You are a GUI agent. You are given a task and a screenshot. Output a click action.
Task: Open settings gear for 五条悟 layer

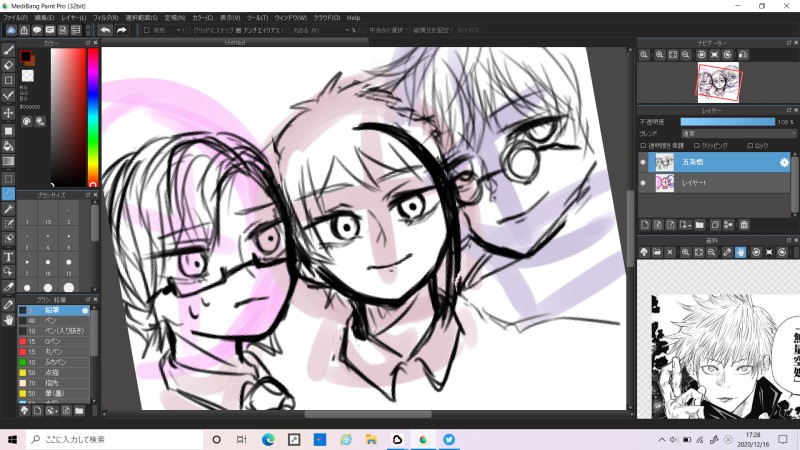pos(784,162)
